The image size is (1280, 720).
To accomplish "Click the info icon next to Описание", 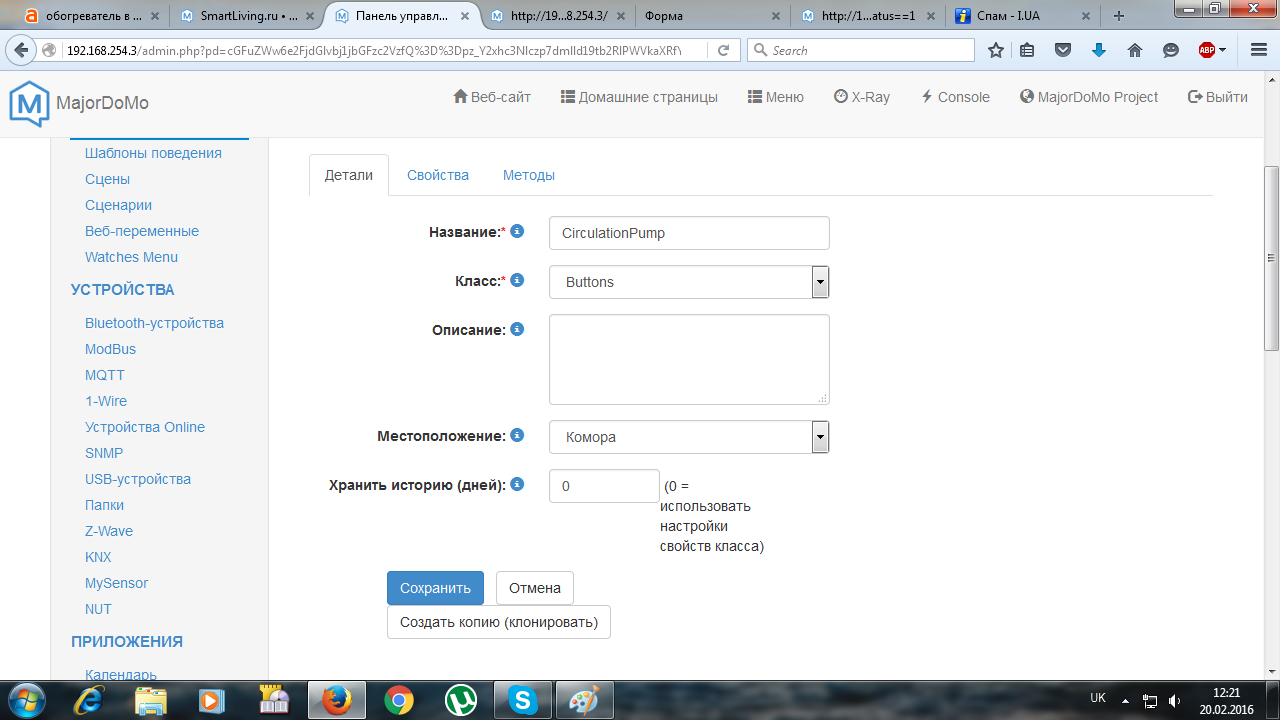I will pyautogui.click(x=517, y=329).
